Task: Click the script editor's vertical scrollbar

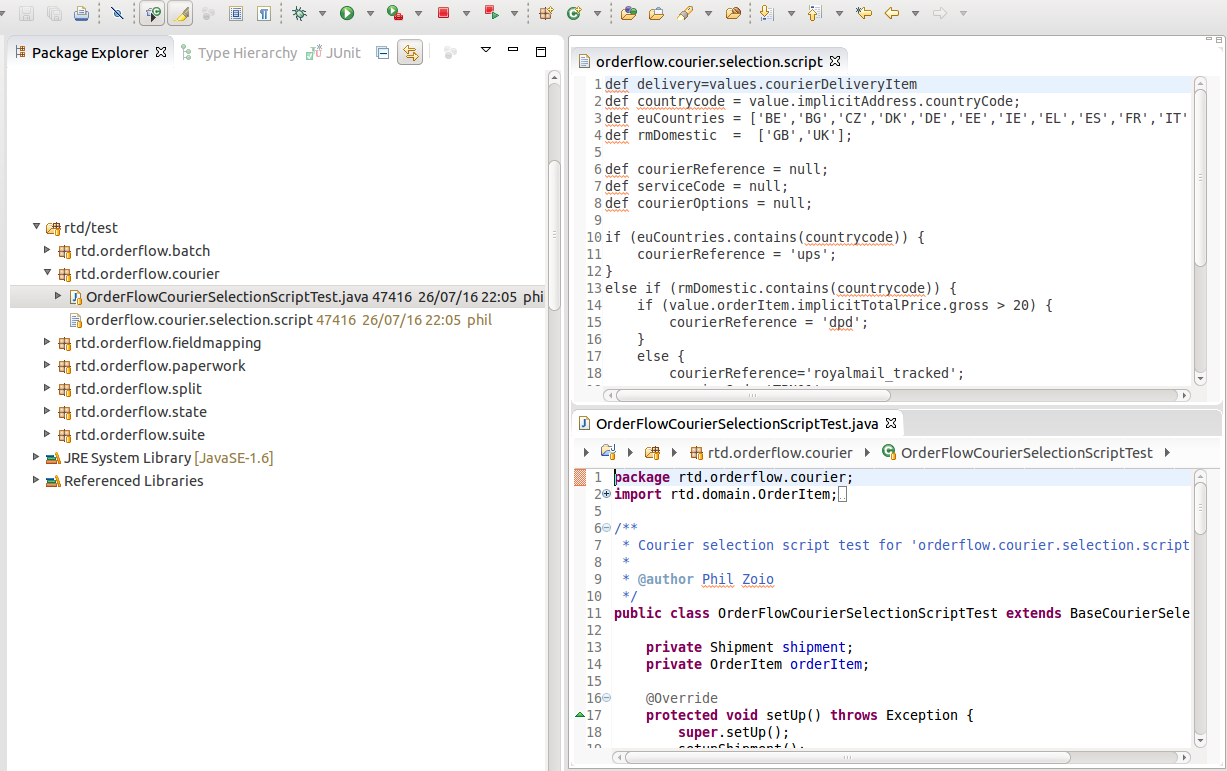Action: 1200,230
